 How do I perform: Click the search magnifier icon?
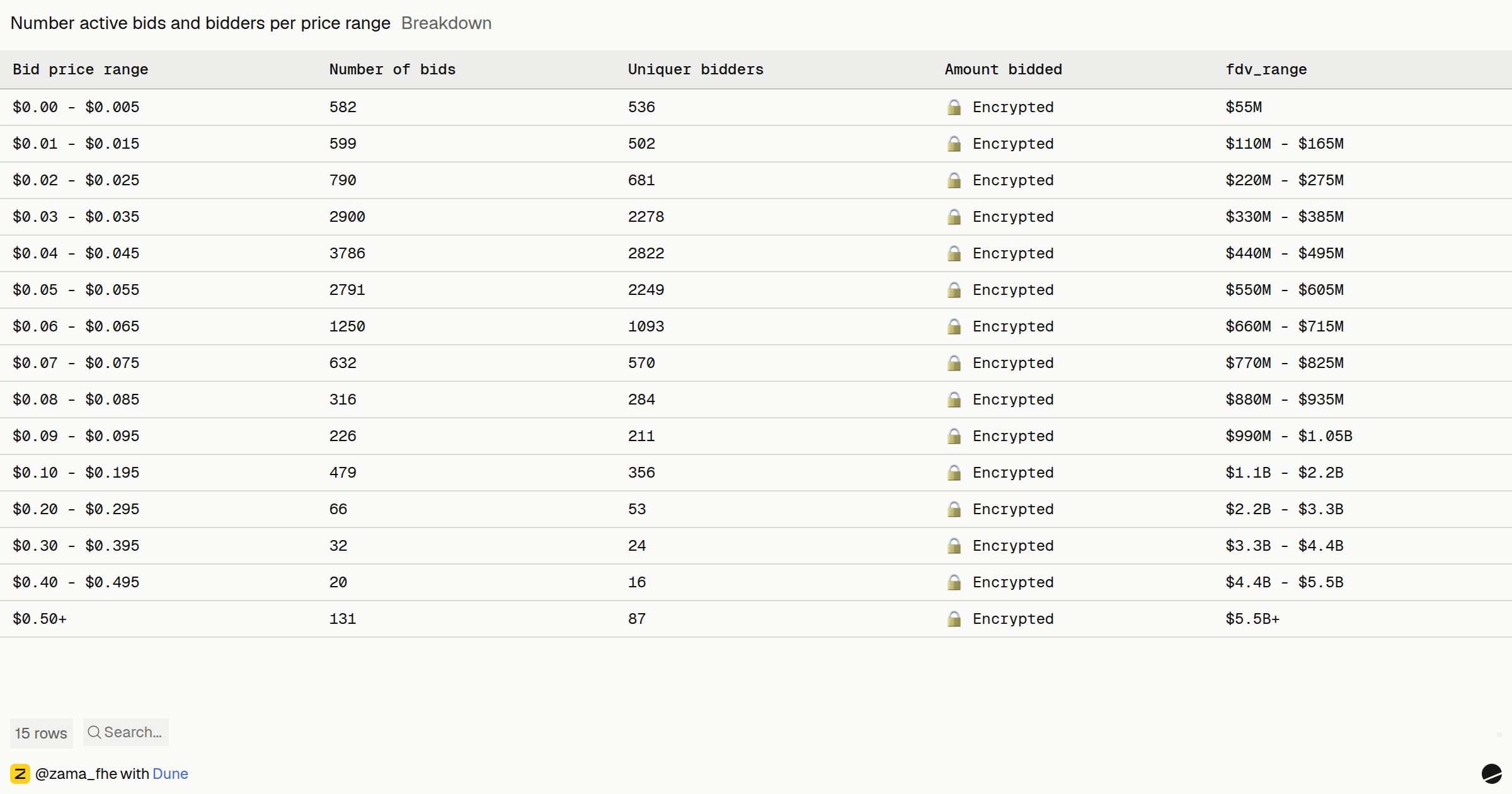coord(94,732)
